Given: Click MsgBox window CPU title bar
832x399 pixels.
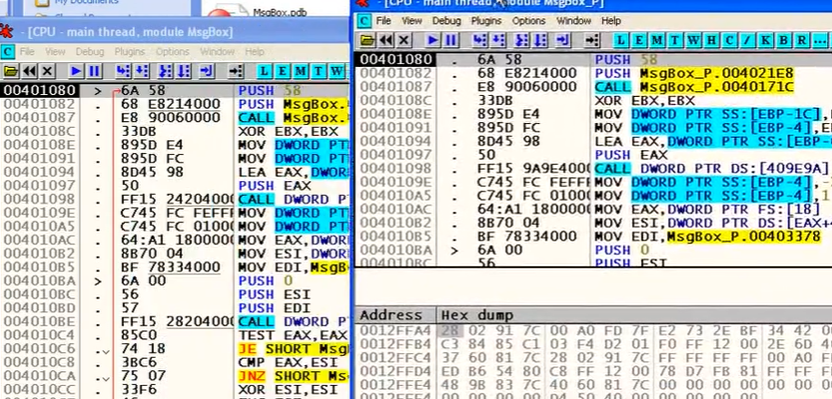Looking at the screenshot, I should [175, 32].
